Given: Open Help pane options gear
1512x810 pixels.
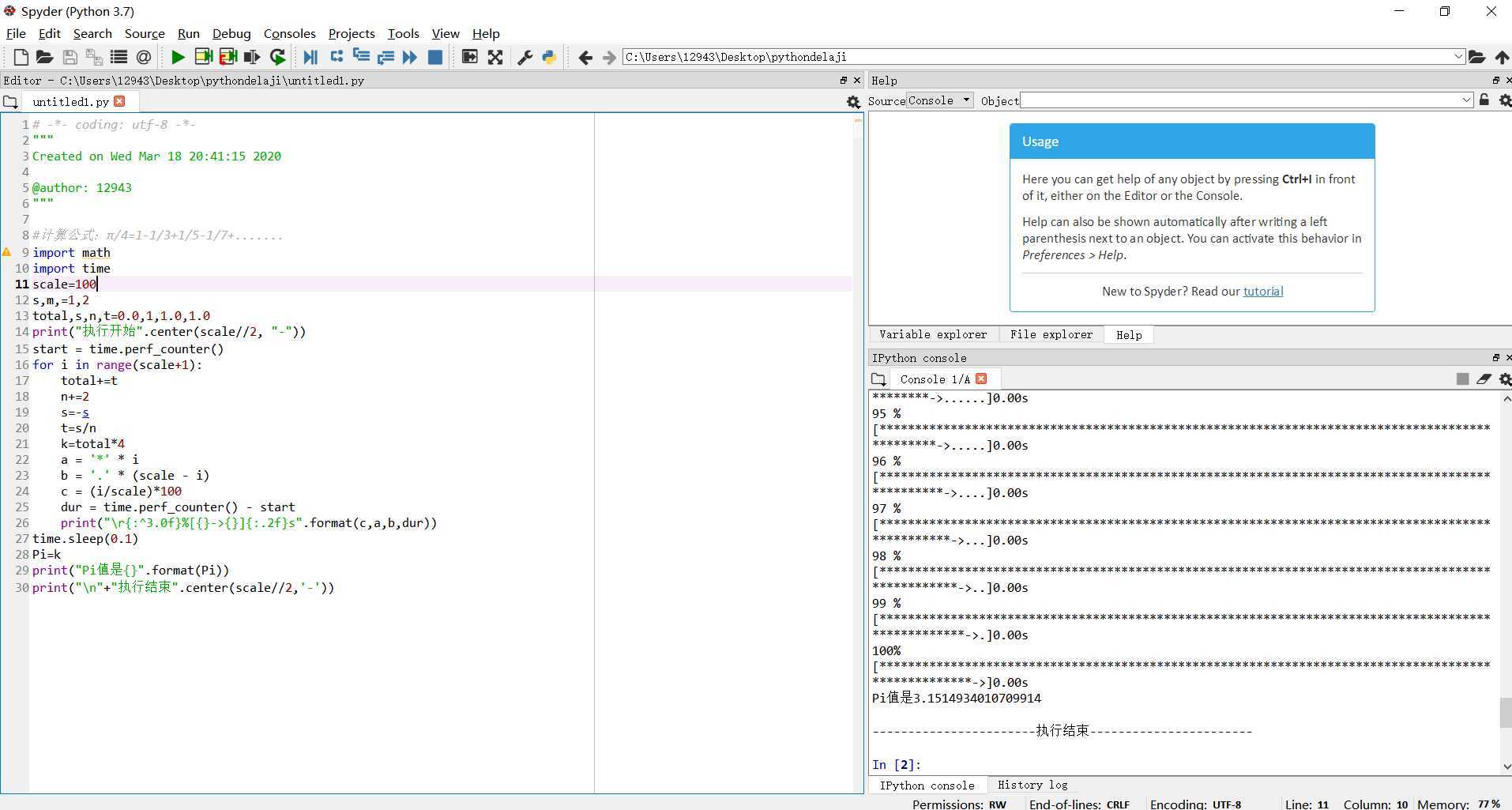Looking at the screenshot, I should coord(1505,100).
